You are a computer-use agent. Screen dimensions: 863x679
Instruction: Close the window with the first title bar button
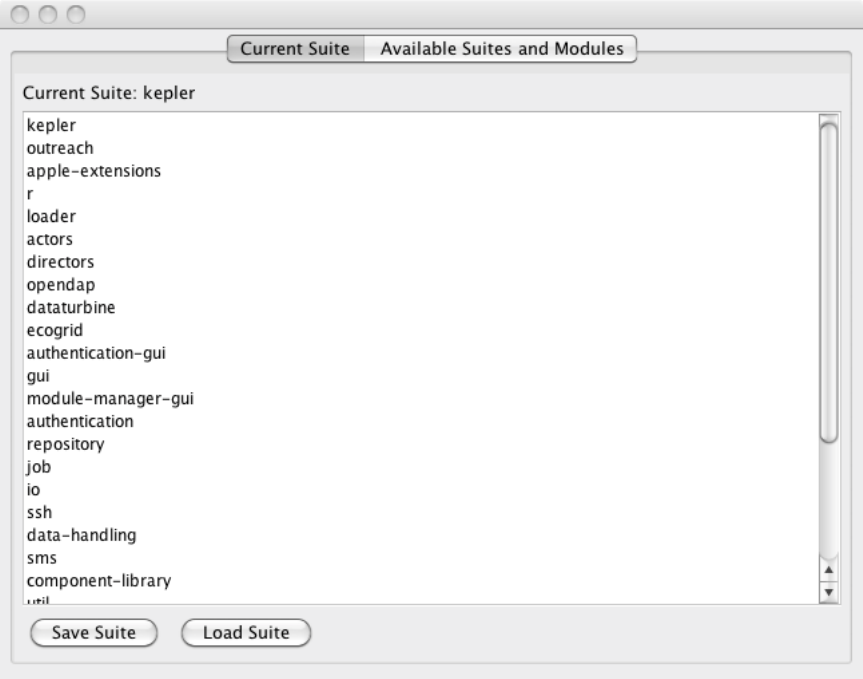click(20, 14)
